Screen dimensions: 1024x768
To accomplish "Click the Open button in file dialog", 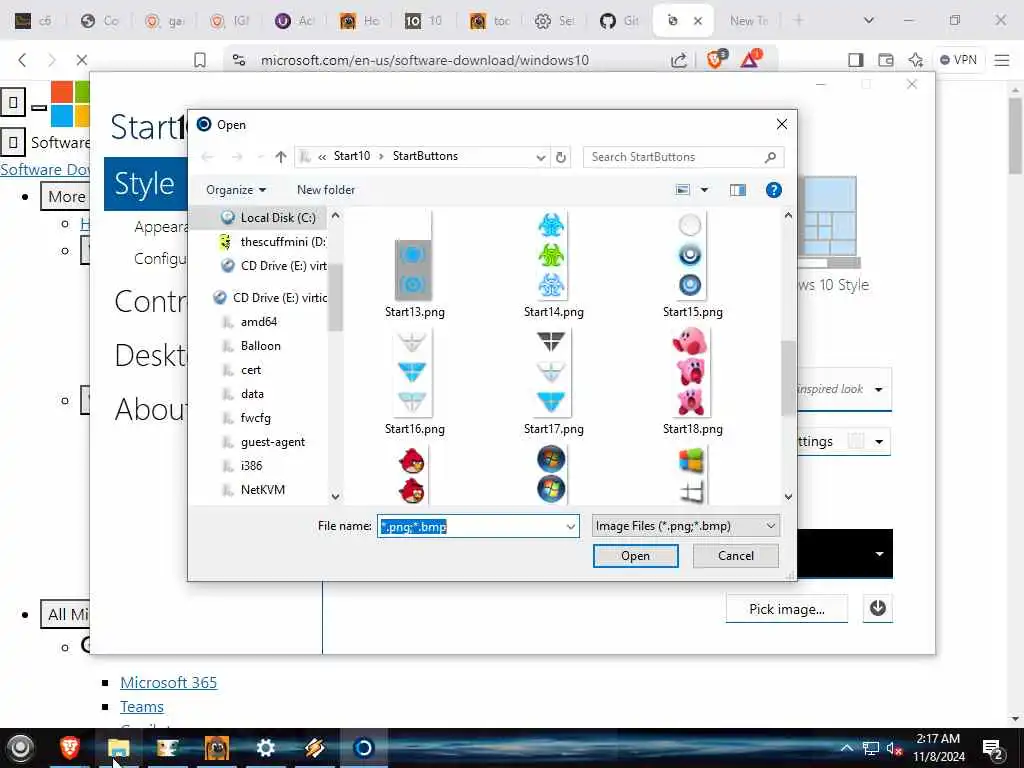I will pyautogui.click(x=635, y=556).
